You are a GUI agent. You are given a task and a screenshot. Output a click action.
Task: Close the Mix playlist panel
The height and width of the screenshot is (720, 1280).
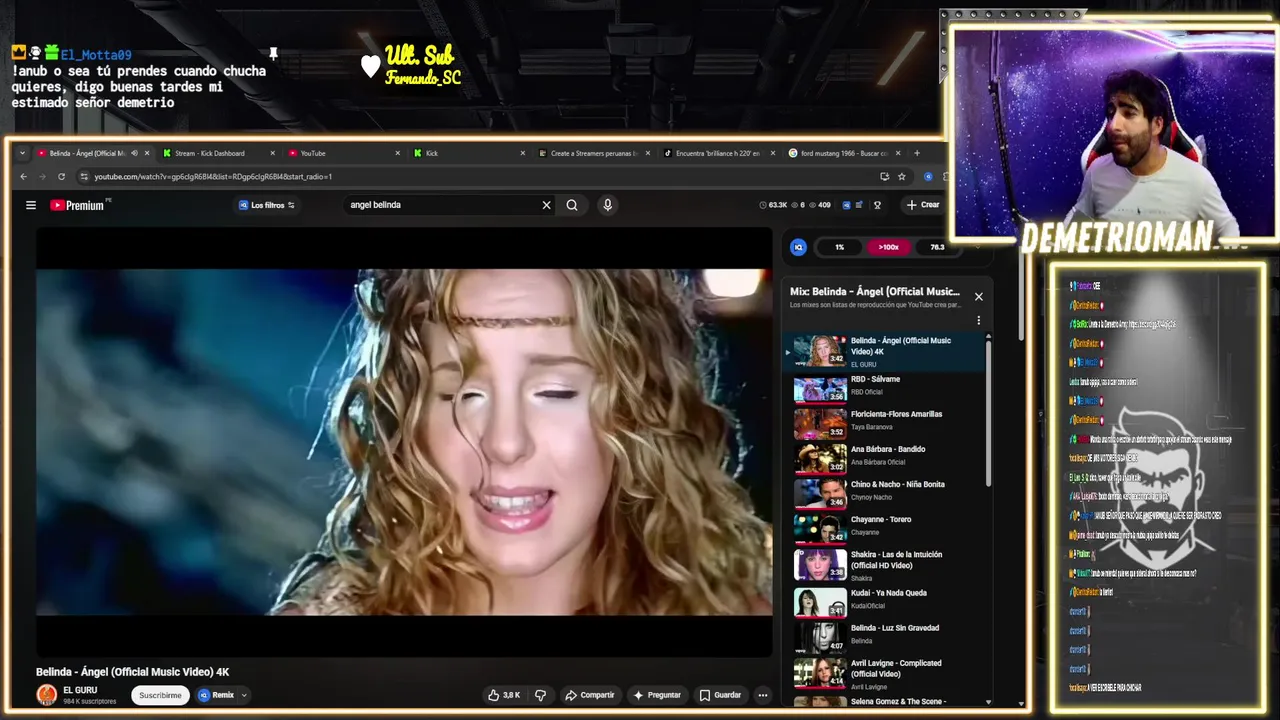tap(979, 297)
